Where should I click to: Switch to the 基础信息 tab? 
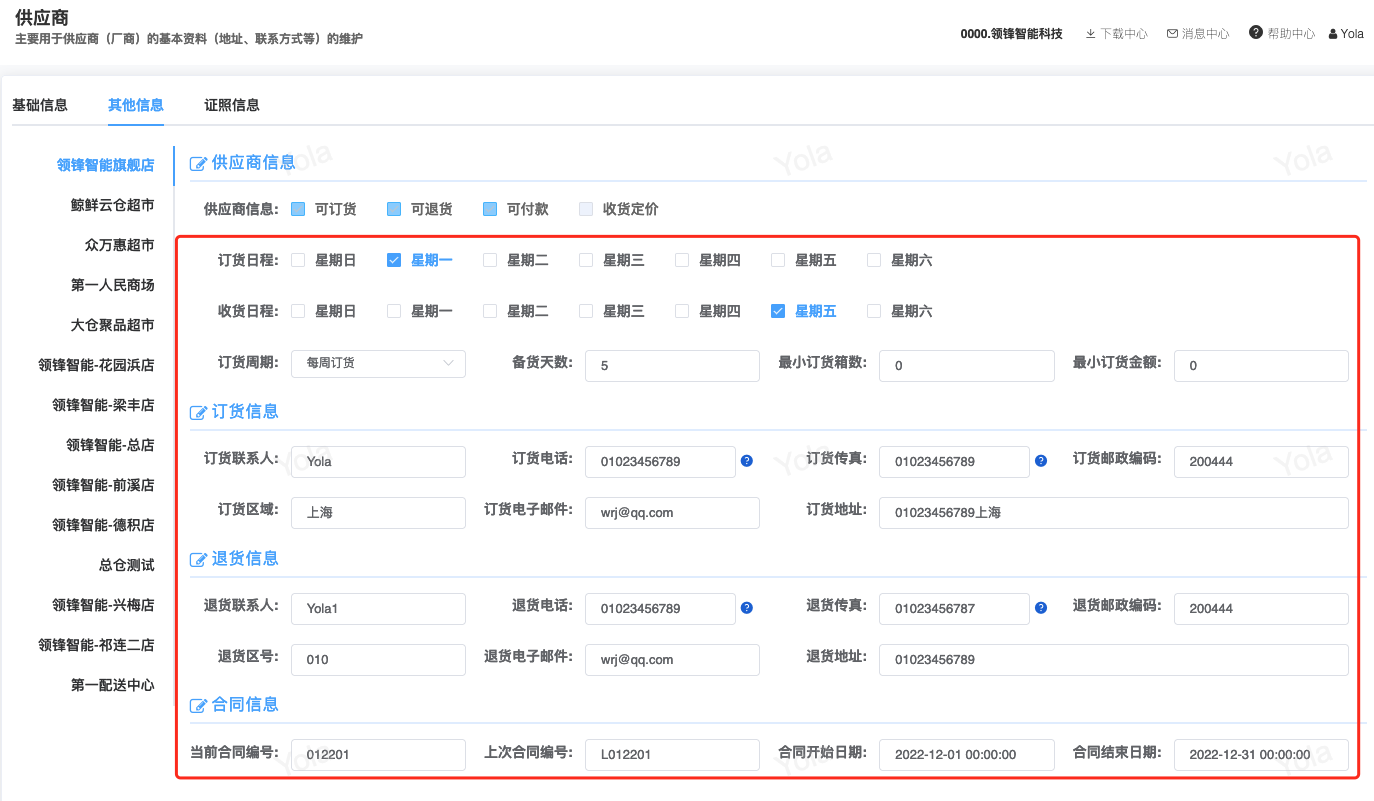click(40, 105)
